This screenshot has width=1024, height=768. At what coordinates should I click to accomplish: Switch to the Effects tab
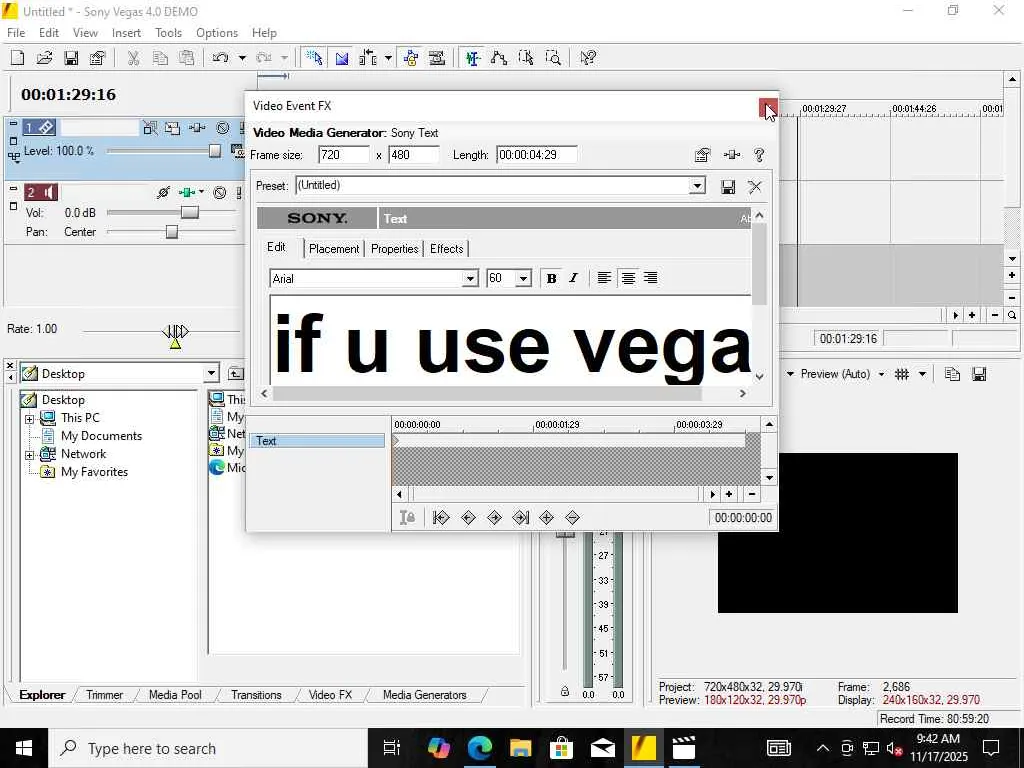coord(447,249)
